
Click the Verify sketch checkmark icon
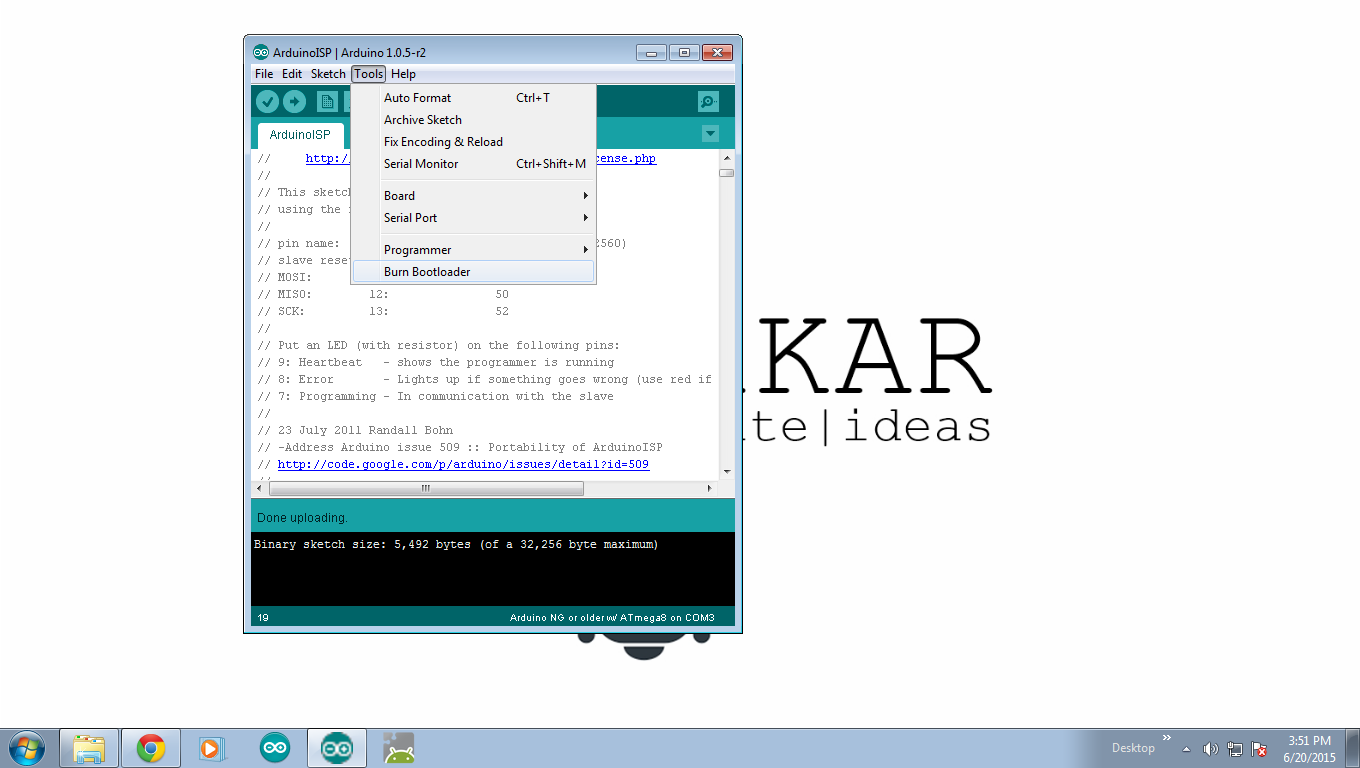pos(267,101)
